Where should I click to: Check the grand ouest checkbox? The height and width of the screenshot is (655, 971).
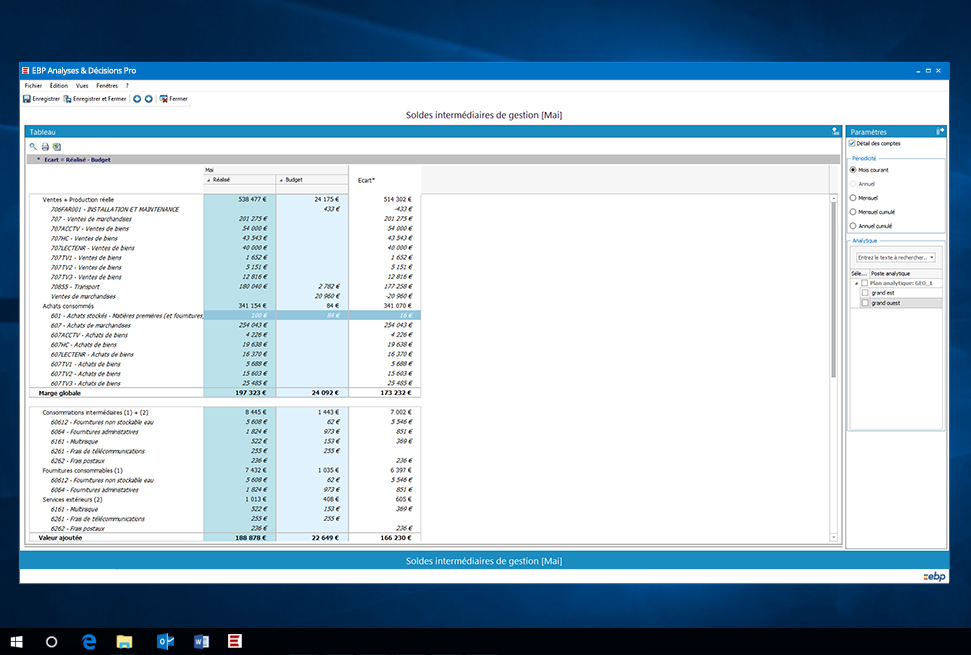tap(865, 303)
